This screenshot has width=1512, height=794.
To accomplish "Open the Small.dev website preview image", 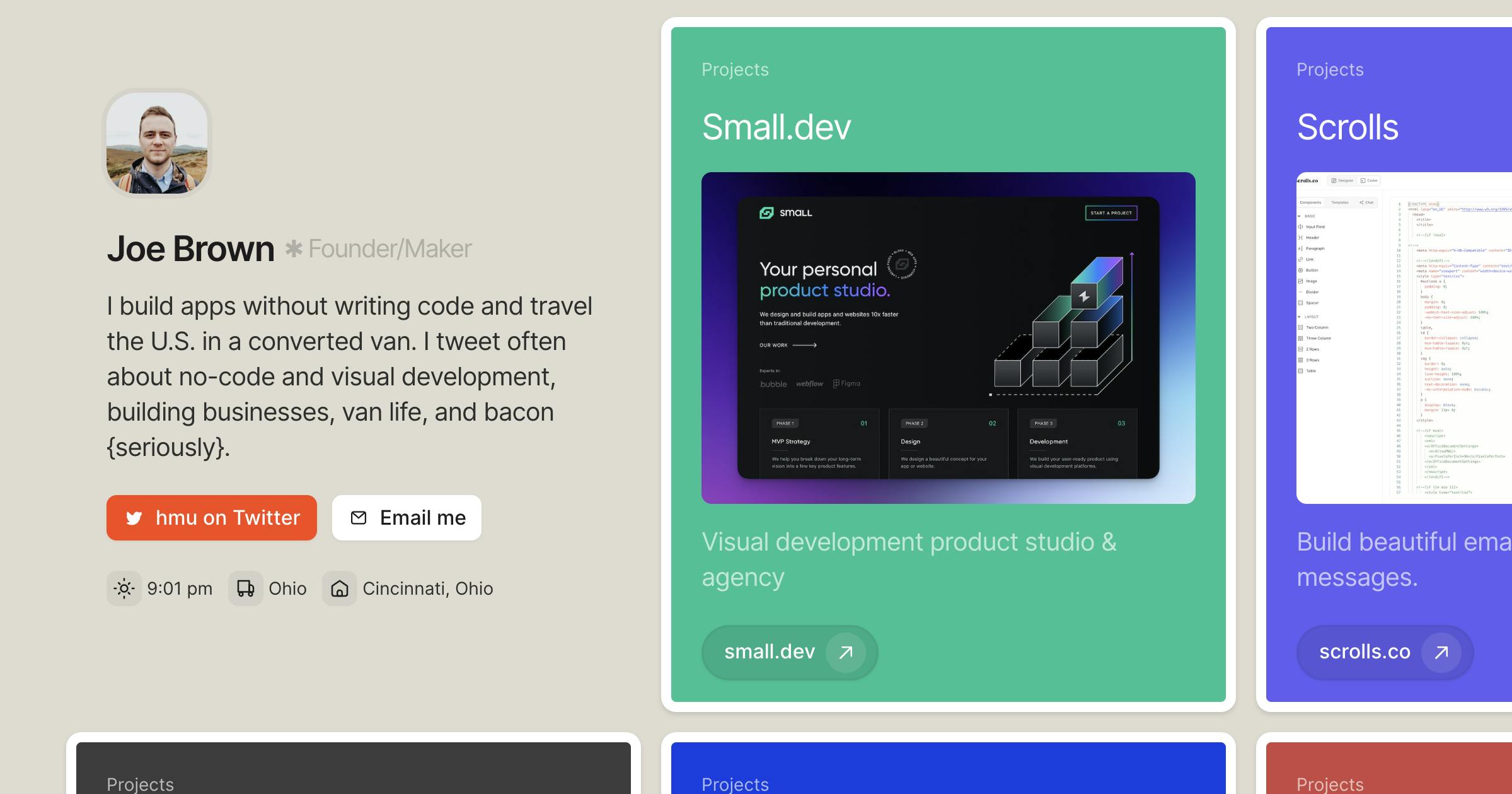I will (x=949, y=338).
